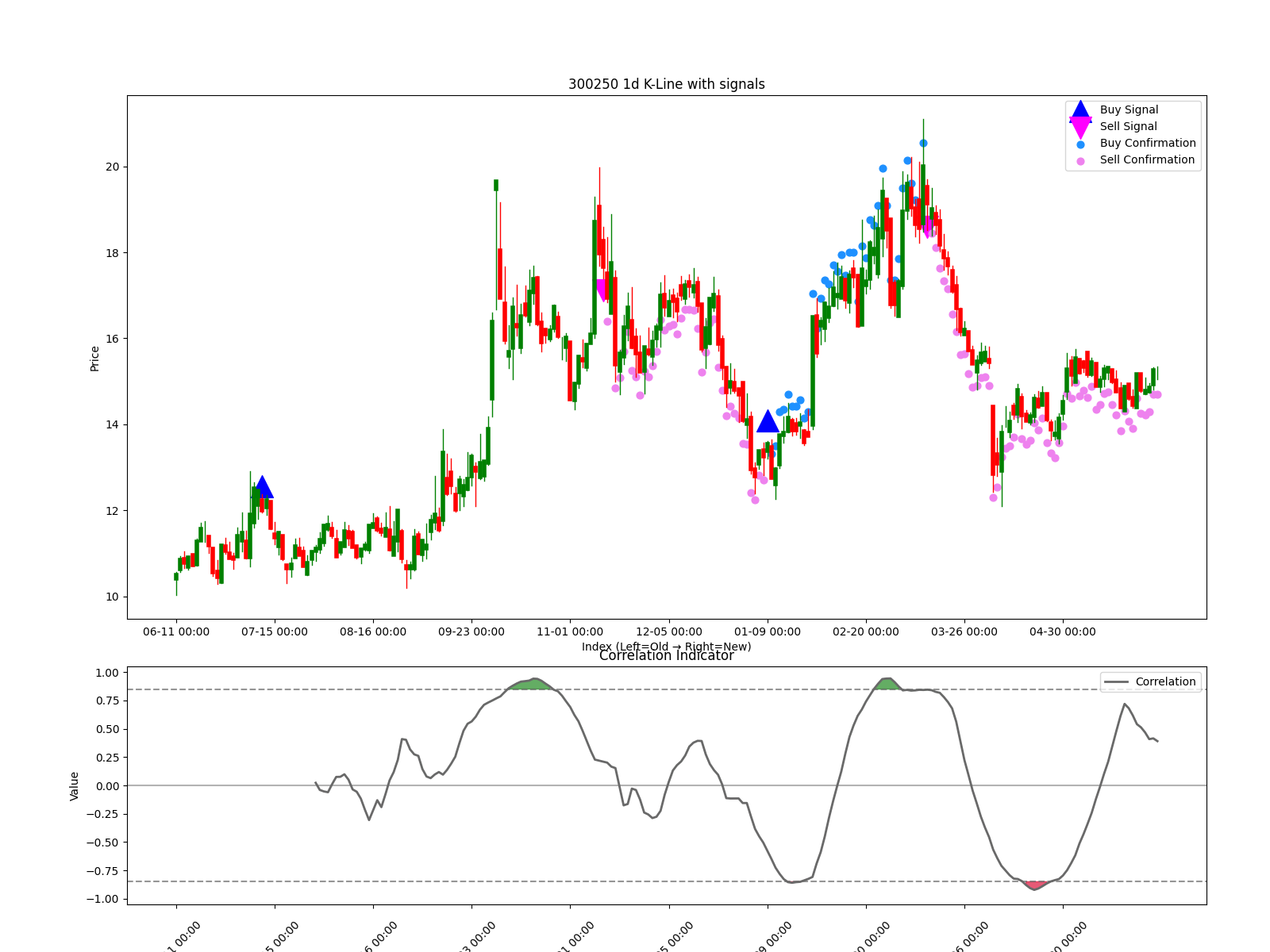1270x952 pixels.
Task: Click the red shaded correlation trough near April
Action: point(1035,885)
